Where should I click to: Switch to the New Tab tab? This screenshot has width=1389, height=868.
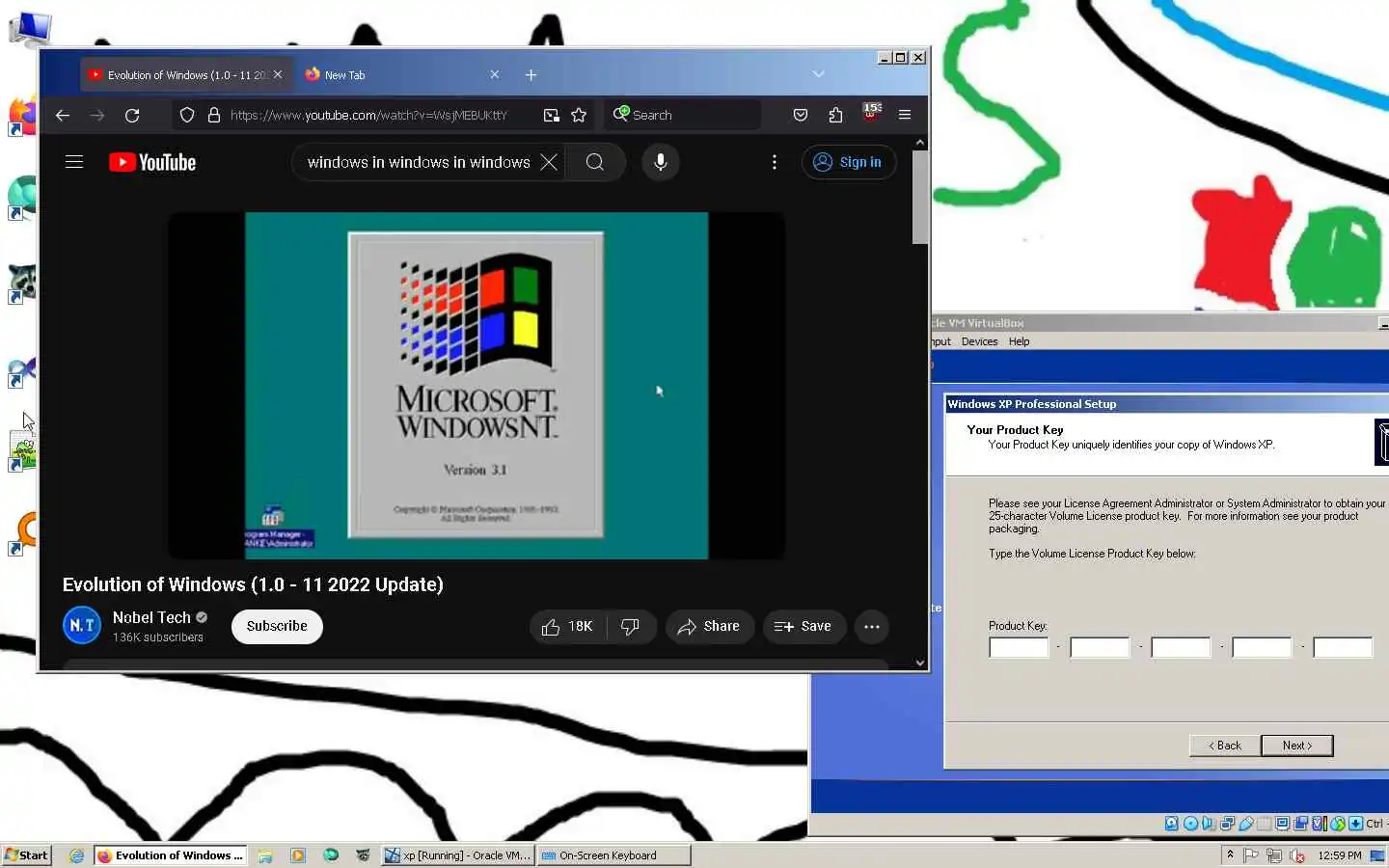pyautogui.click(x=402, y=74)
